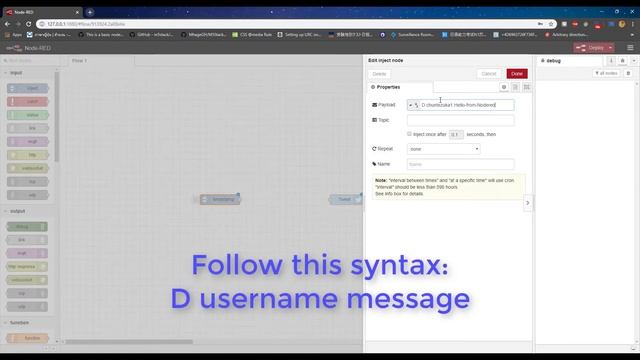Open the Payload type selector dropdown
The width and height of the screenshot is (640, 360).
point(413,105)
